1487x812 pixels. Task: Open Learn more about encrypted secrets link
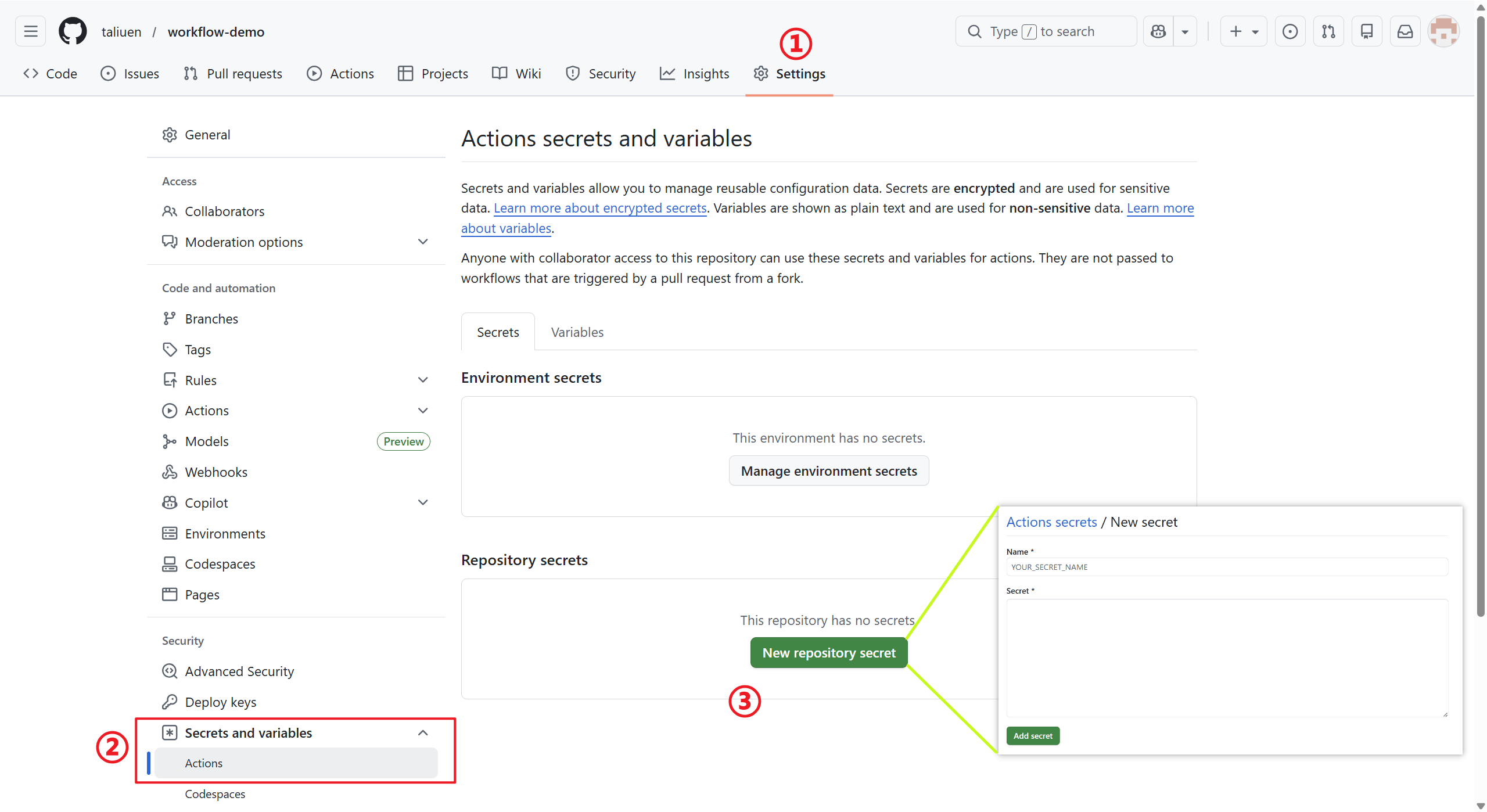(x=599, y=208)
